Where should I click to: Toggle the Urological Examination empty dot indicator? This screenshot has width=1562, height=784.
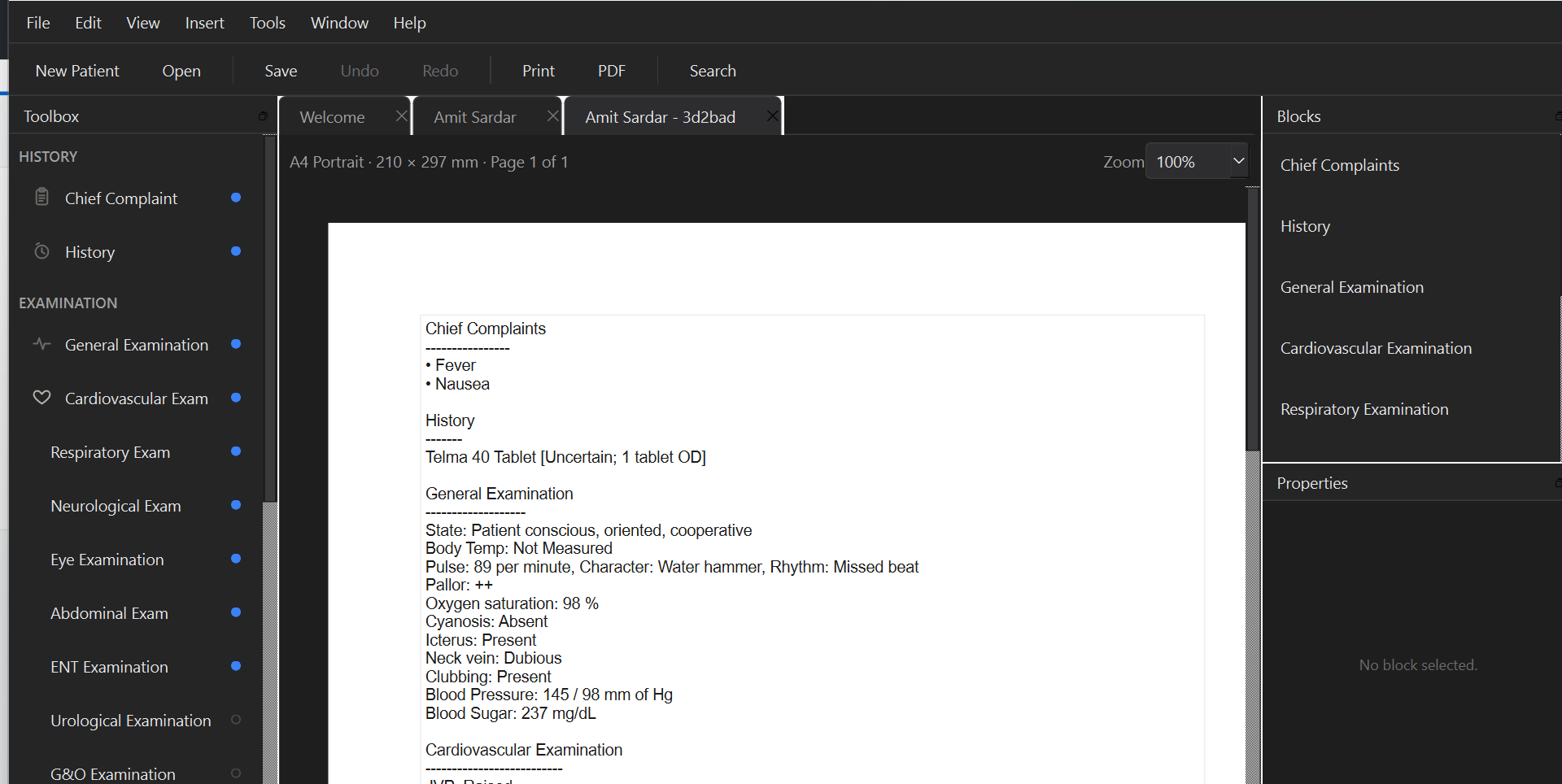pos(236,720)
